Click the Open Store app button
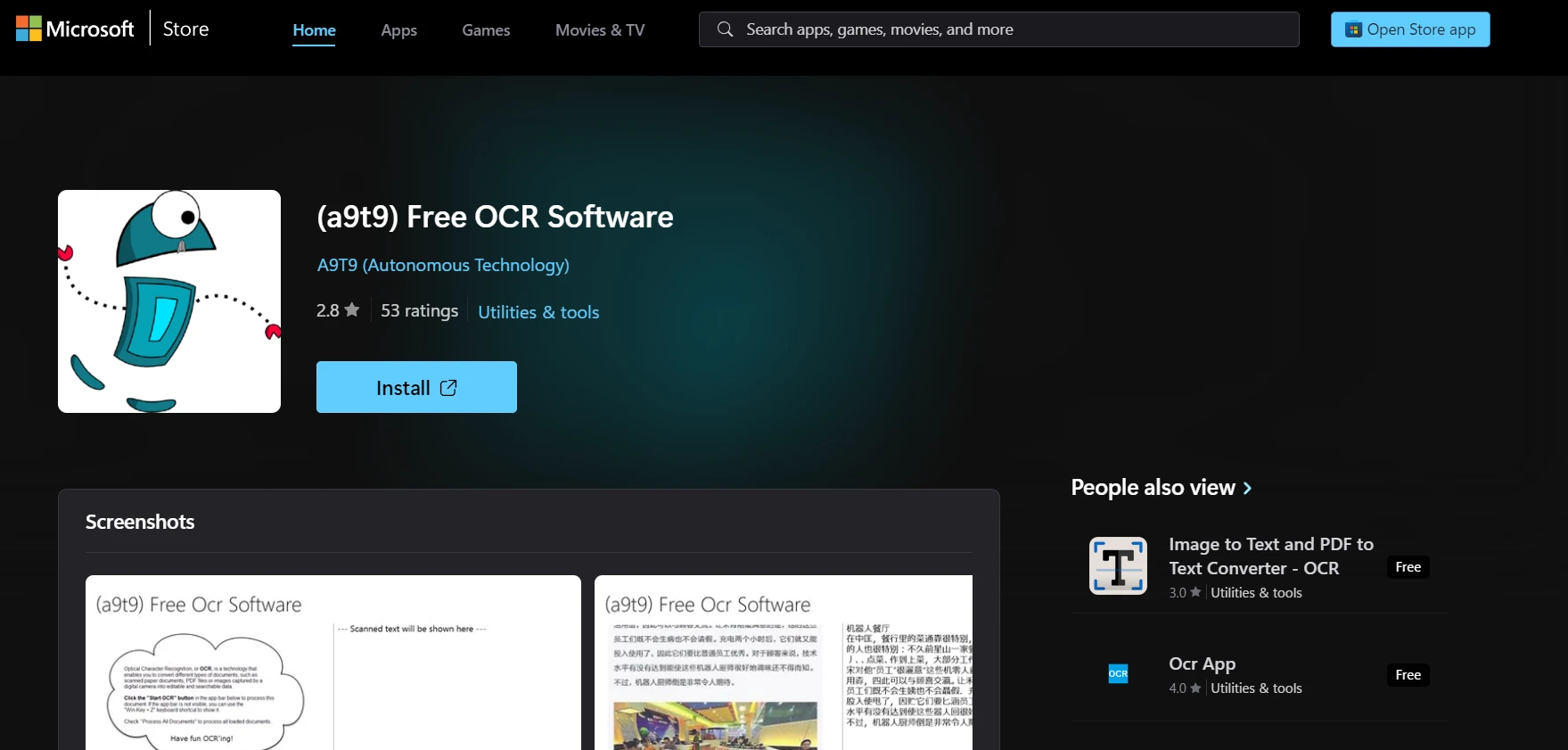Screen dimensions: 1568x750 click(1409, 29)
